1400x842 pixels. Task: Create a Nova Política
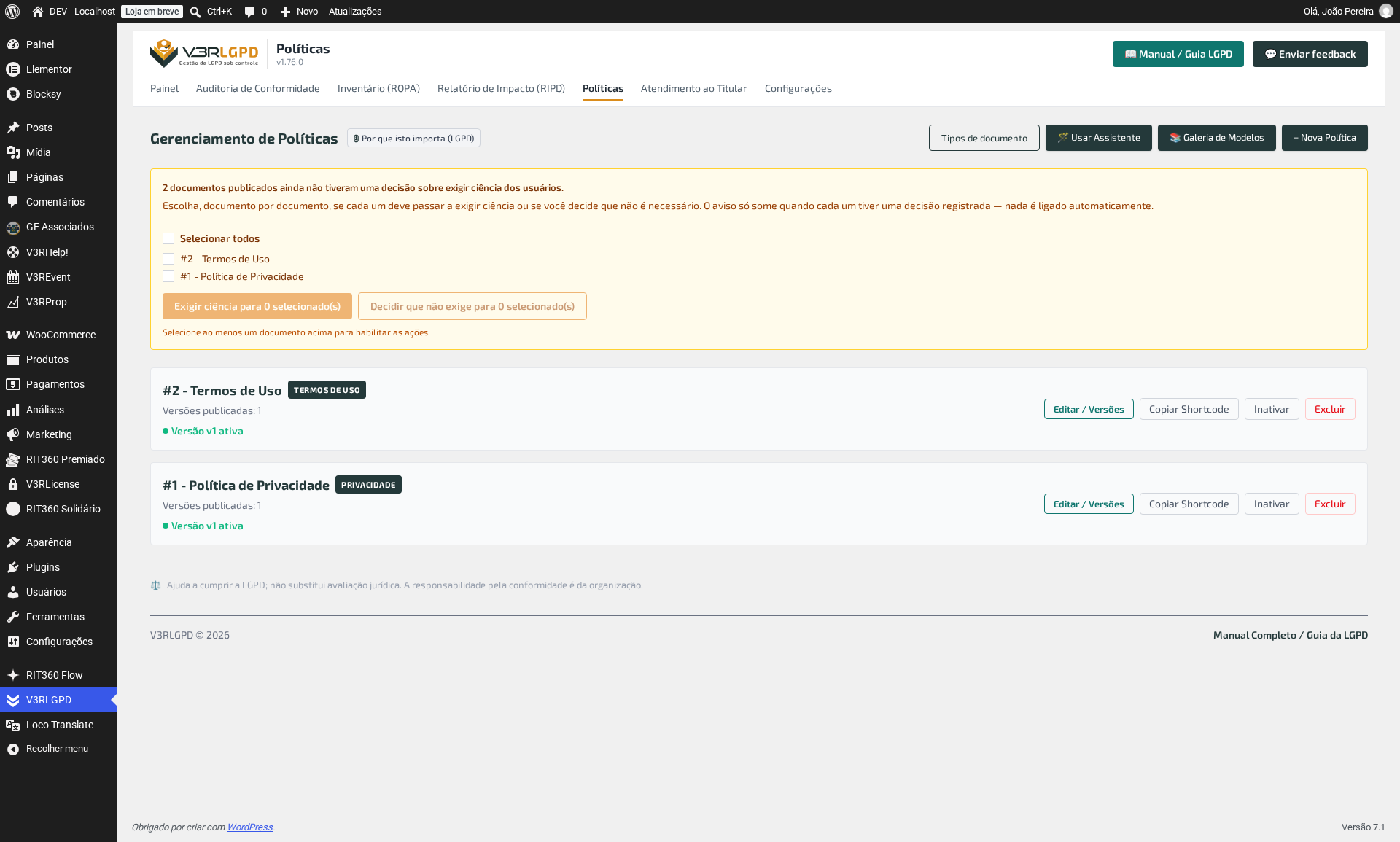[1325, 138]
